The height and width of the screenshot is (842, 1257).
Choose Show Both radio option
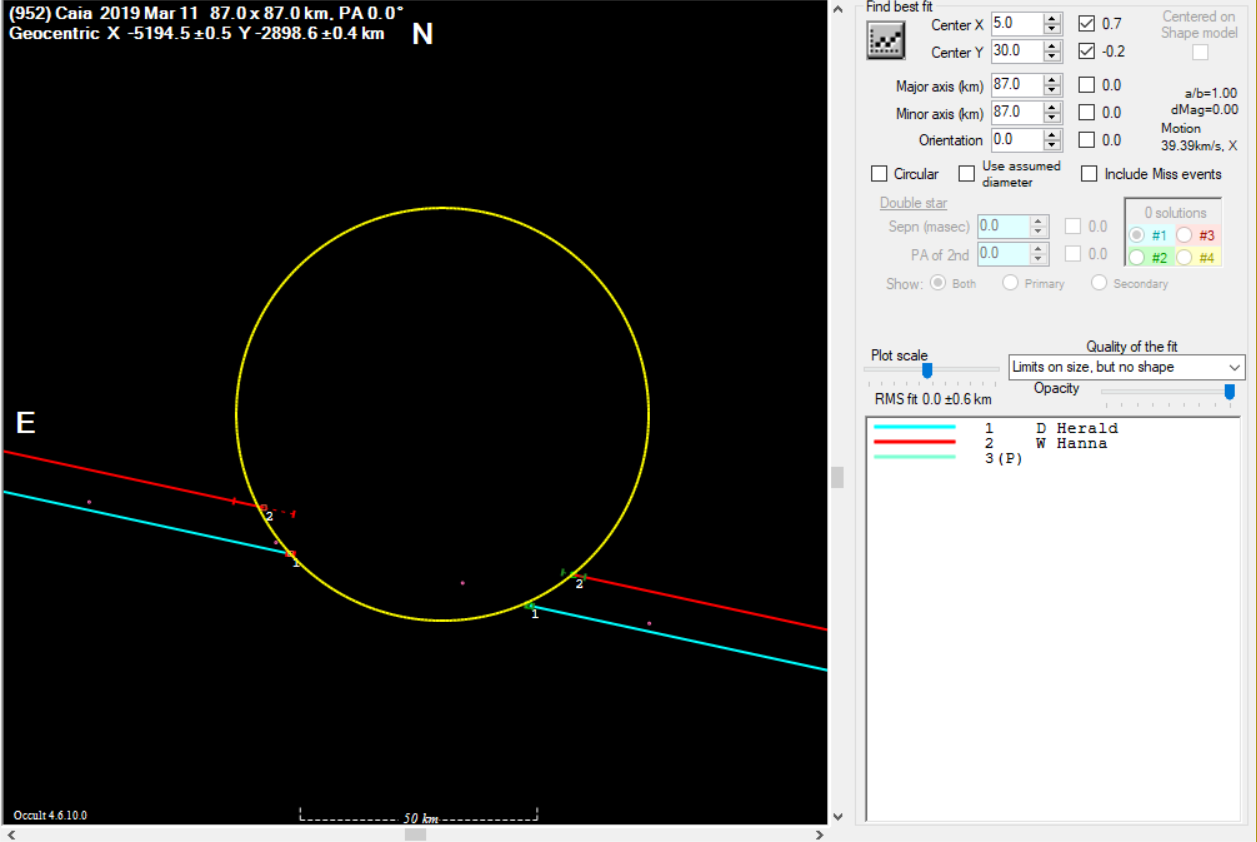pos(938,283)
